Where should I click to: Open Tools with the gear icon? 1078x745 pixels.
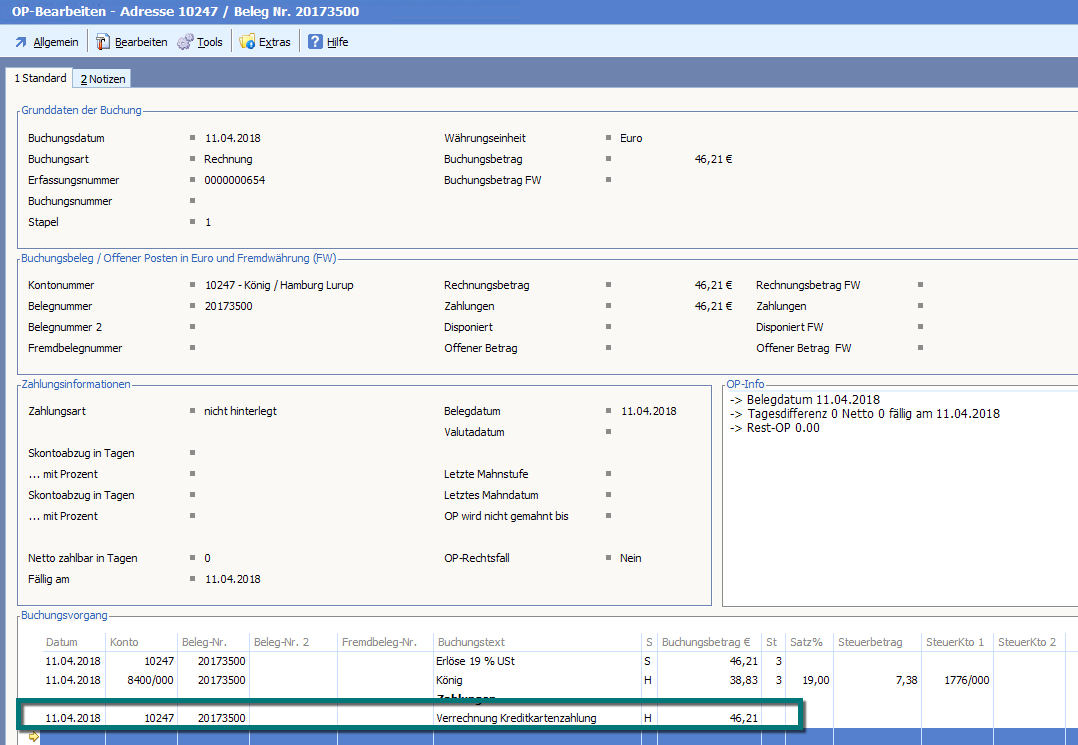click(185, 42)
